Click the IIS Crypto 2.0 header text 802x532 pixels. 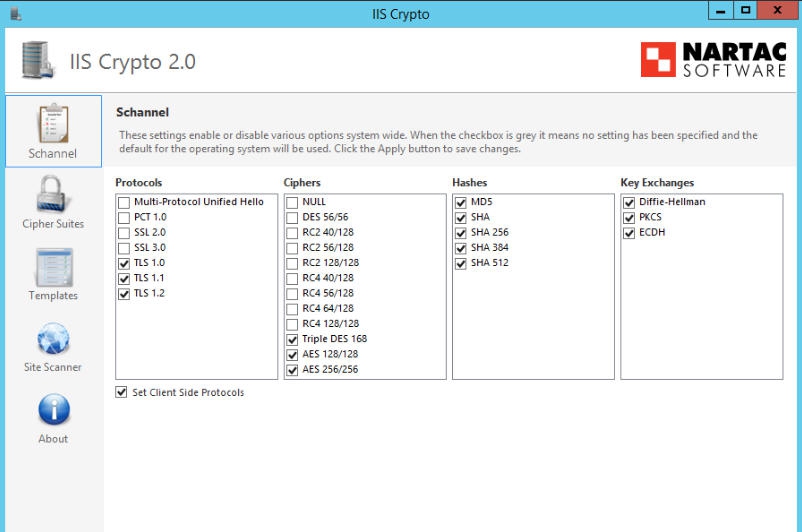point(132,62)
